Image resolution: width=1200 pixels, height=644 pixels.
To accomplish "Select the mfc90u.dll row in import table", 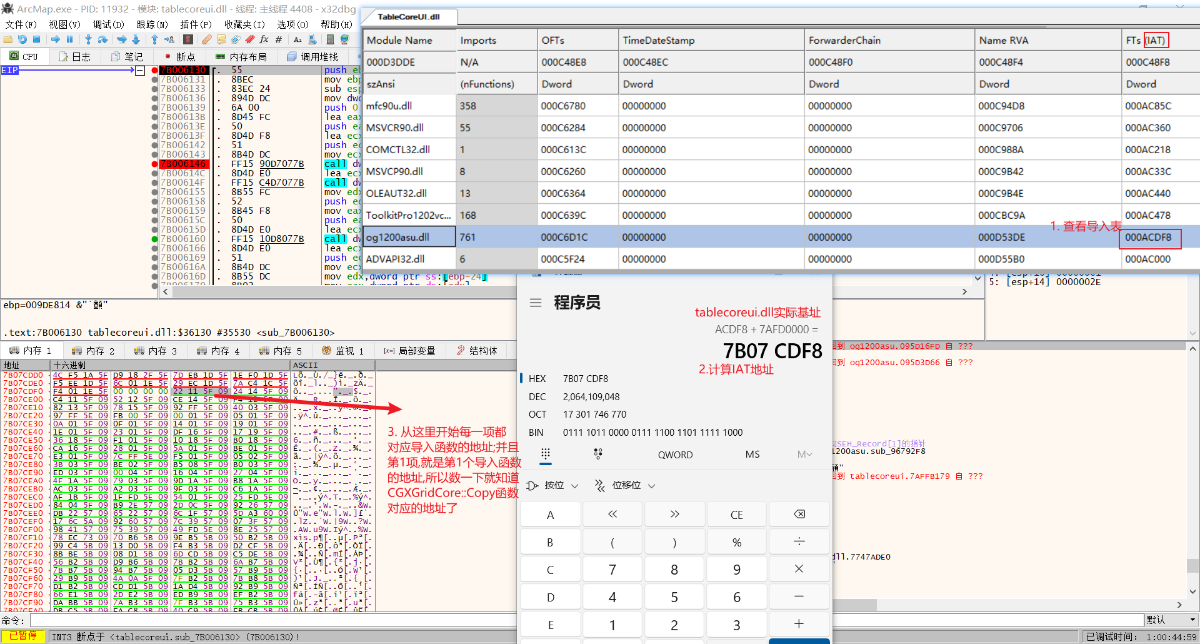I will point(782,104).
